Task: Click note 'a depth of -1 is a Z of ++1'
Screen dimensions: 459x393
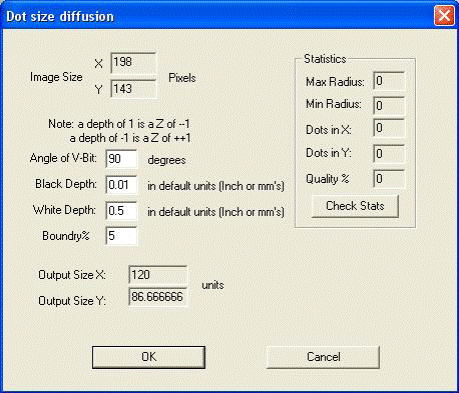Action: [x=130, y=138]
